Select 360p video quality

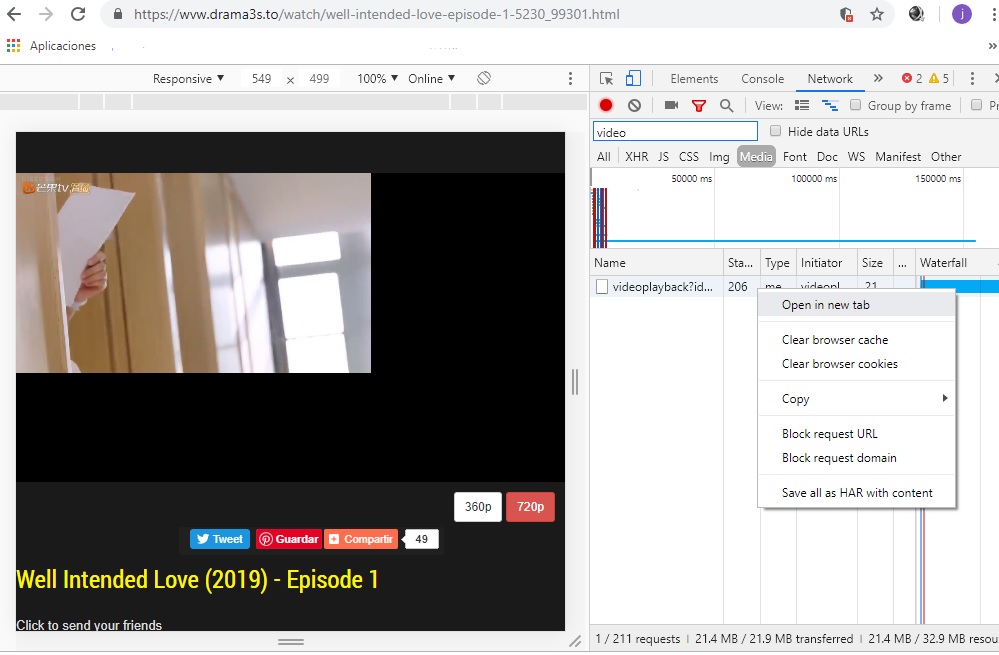(x=478, y=507)
